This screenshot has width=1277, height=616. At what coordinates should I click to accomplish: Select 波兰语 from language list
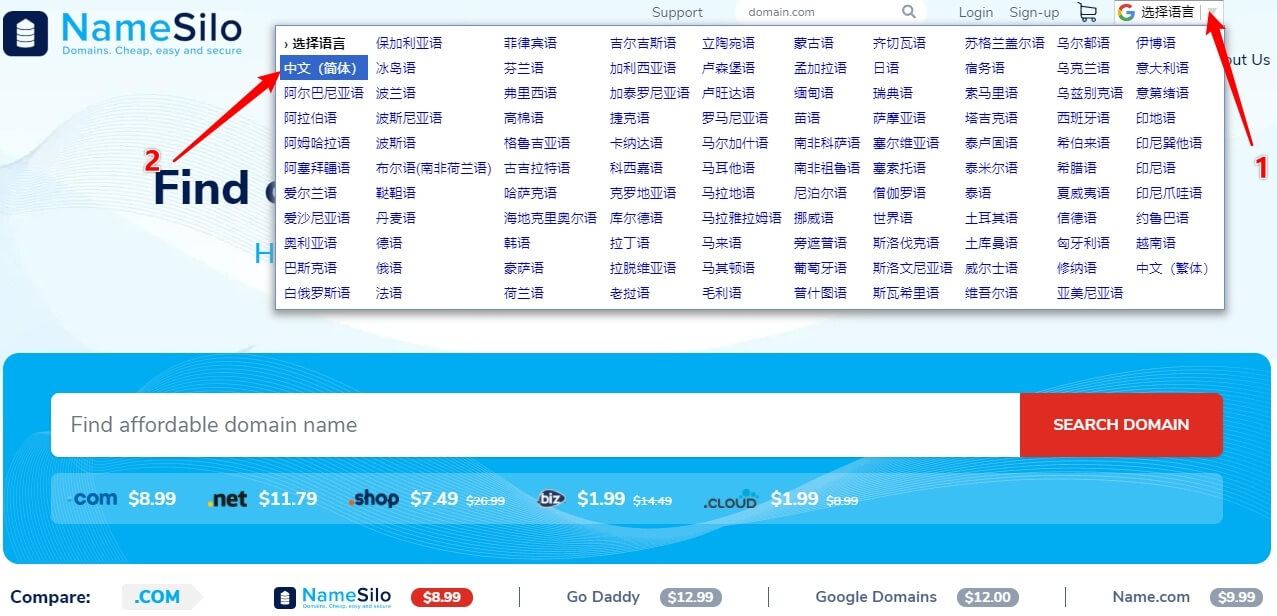pyautogui.click(x=395, y=93)
